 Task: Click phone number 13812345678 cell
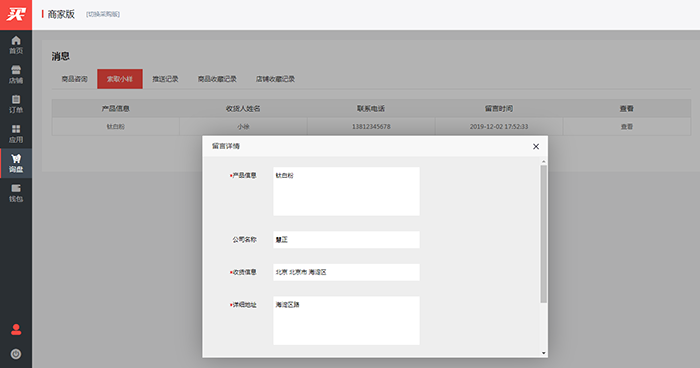coord(371,127)
